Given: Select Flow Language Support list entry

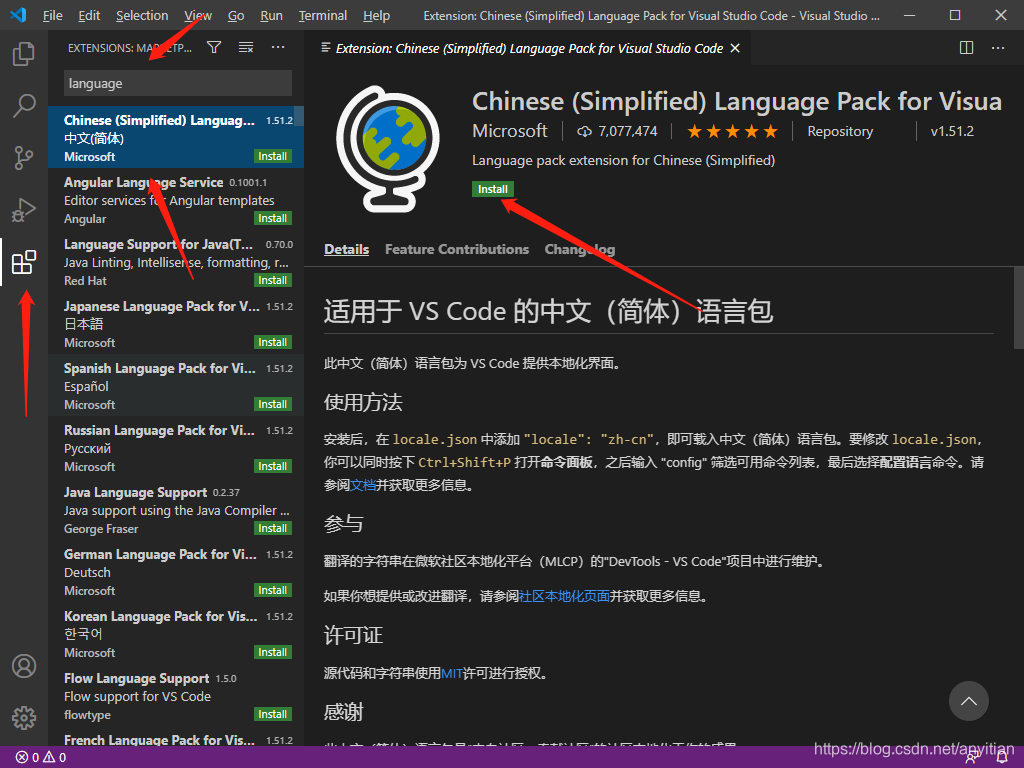Looking at the screenshot, I should point(176,696).
